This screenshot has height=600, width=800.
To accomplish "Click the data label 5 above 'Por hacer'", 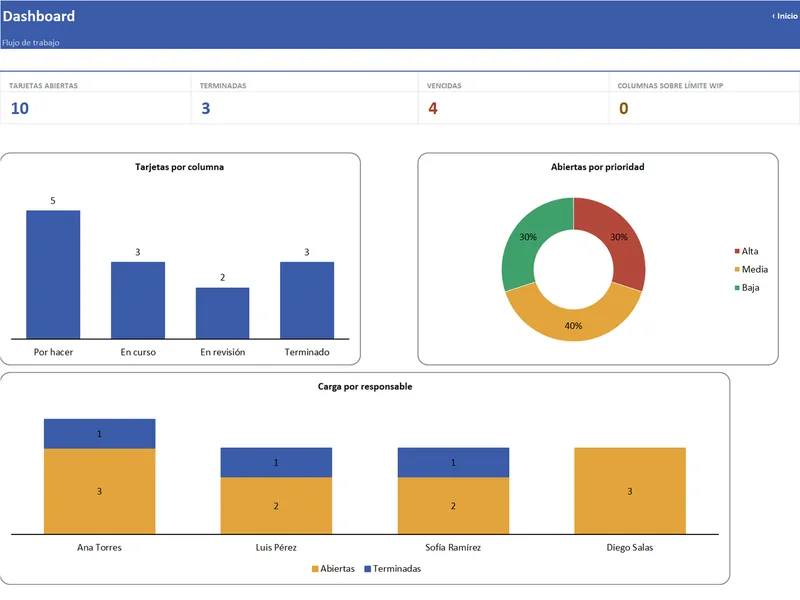I will pyautogui.click(x=53, y=201).
